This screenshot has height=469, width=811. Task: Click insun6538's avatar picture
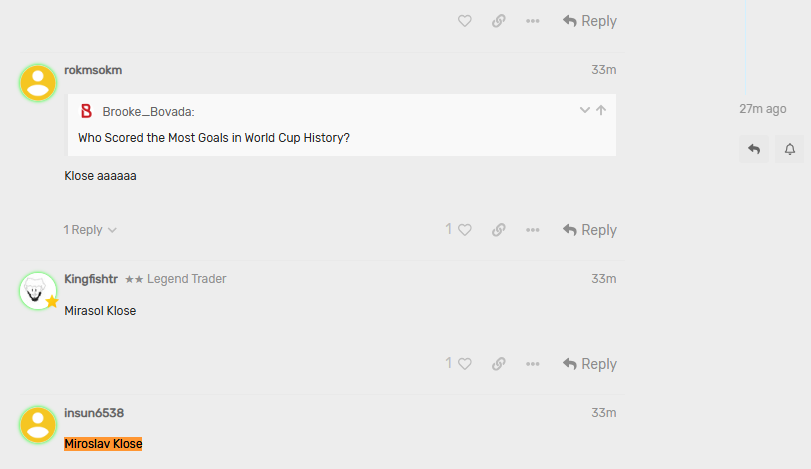39,425
